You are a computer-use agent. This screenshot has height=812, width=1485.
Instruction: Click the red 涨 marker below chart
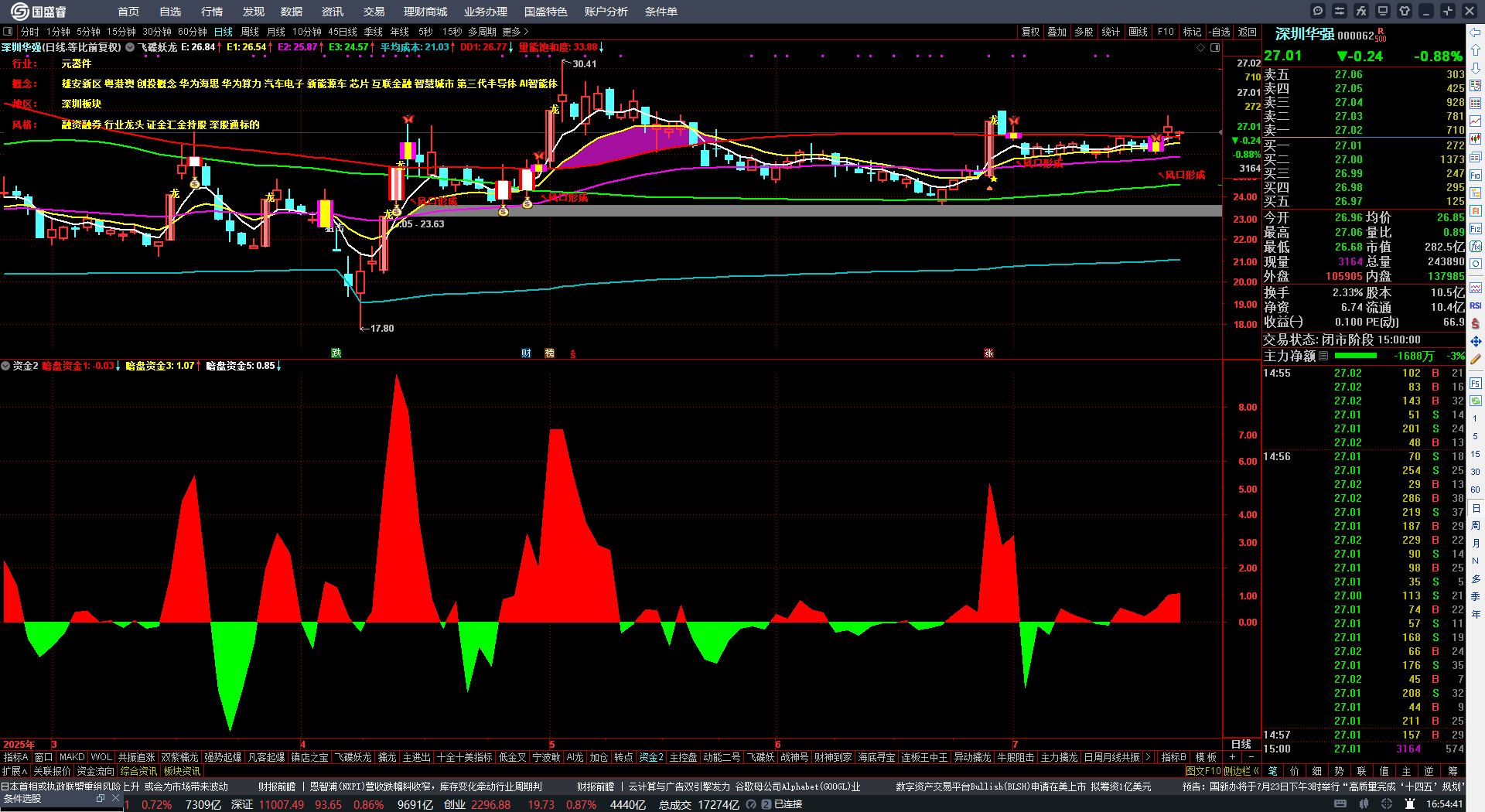(x=988, y=353)
